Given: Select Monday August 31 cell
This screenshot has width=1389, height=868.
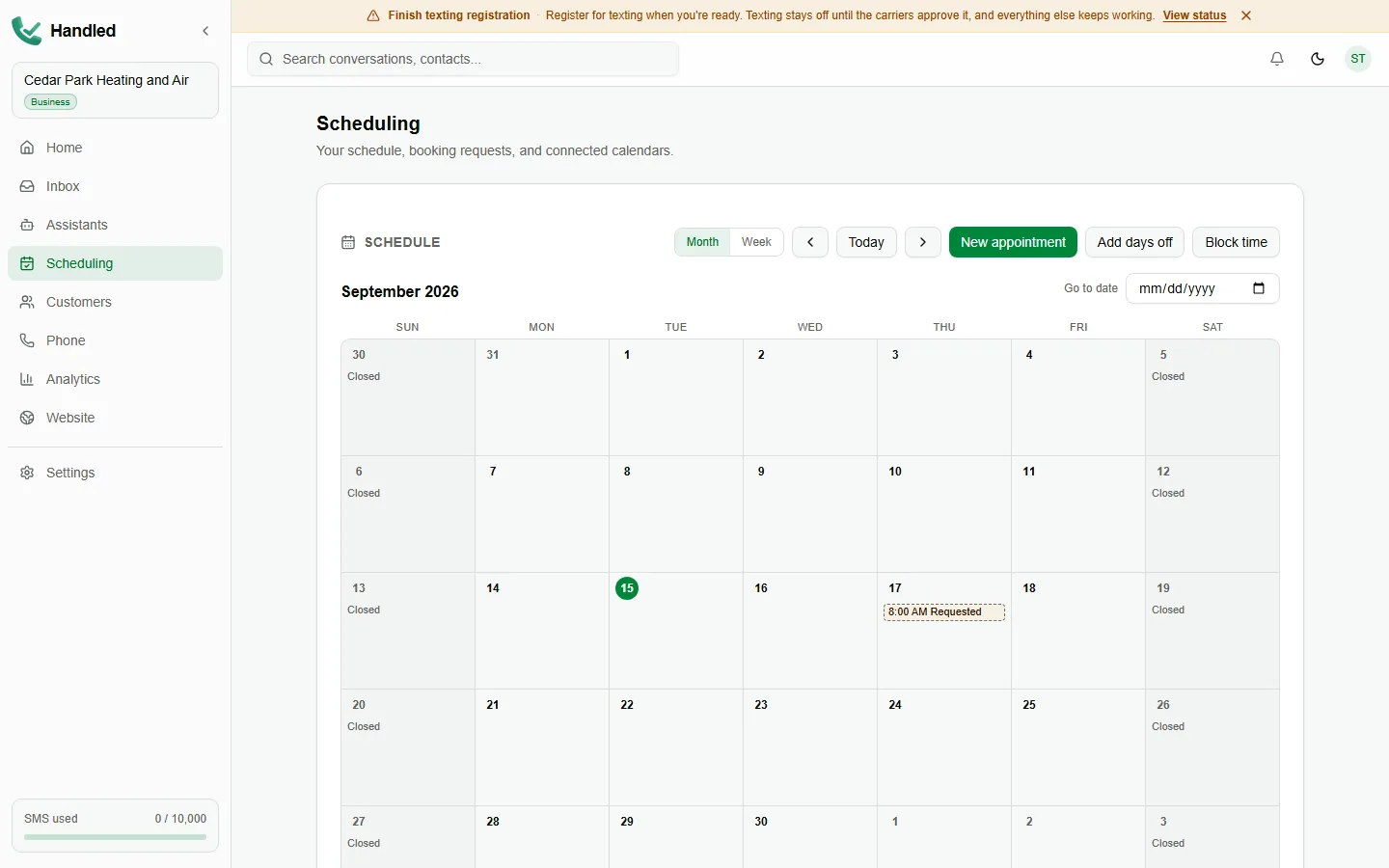Looking at the screenshot, I should [542, 397].
